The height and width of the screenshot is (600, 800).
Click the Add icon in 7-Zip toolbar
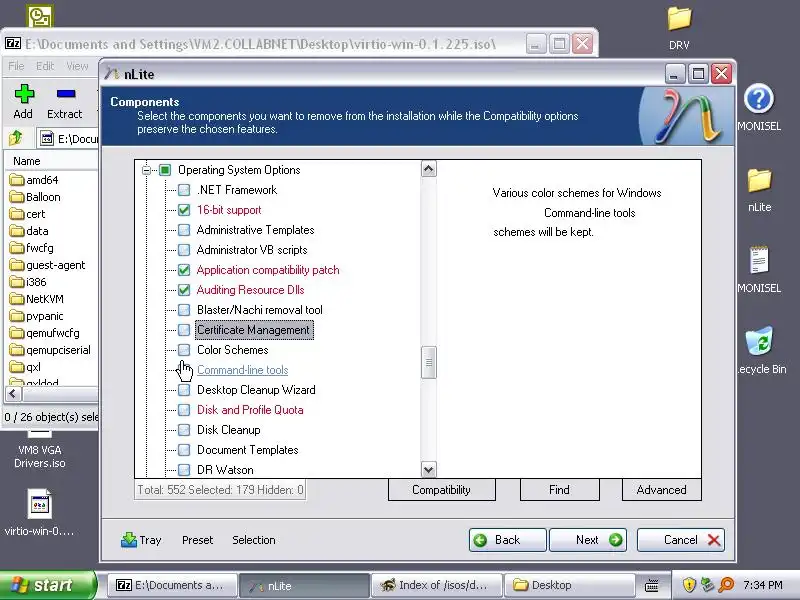[24, 94]
